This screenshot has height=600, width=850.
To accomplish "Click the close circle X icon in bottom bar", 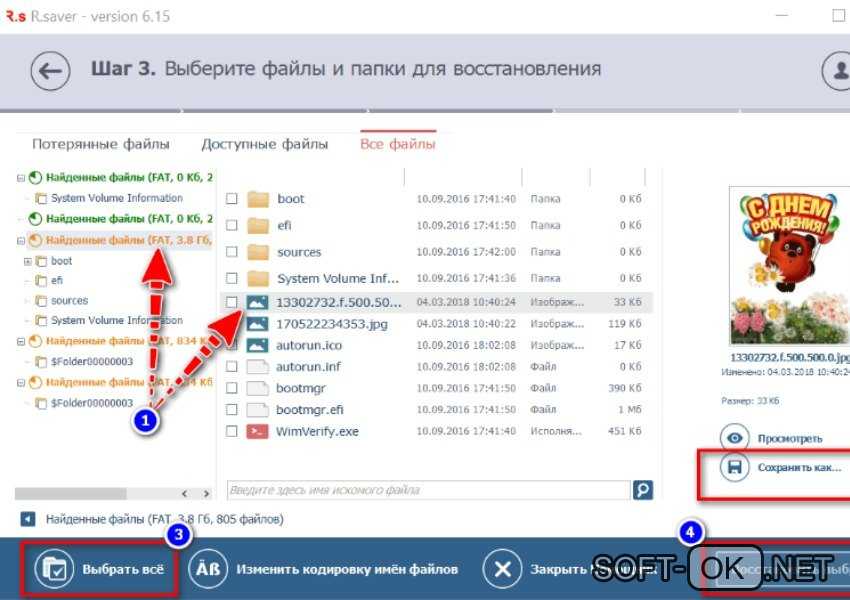I will pos(500,568).
